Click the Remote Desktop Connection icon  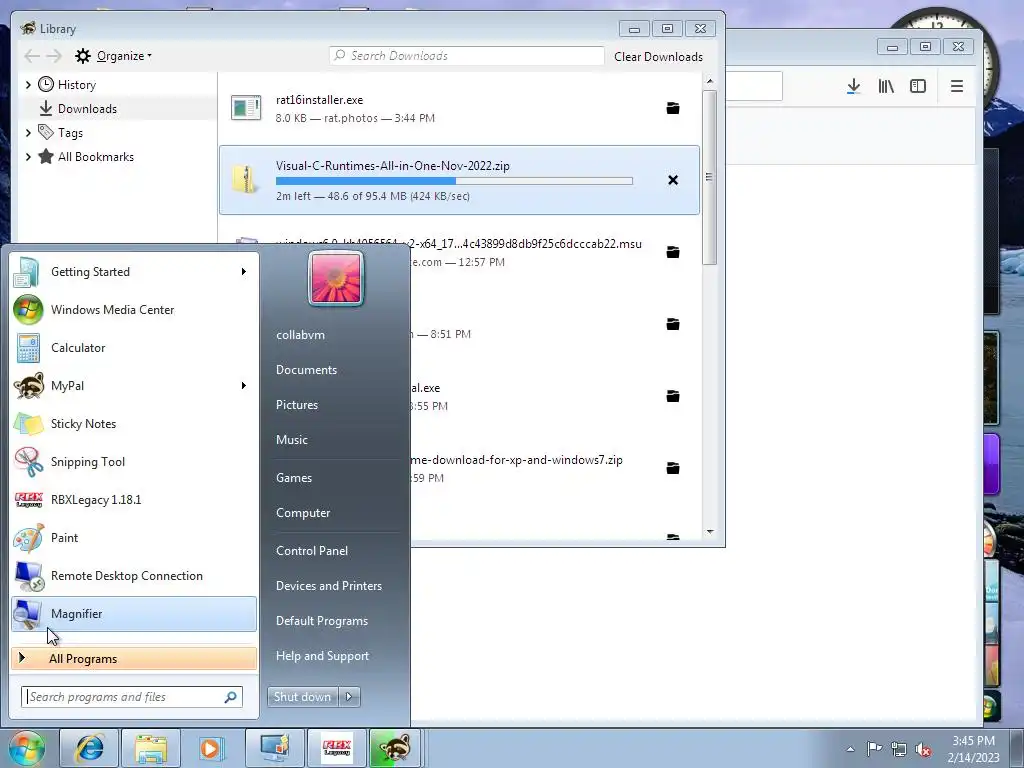28,575
